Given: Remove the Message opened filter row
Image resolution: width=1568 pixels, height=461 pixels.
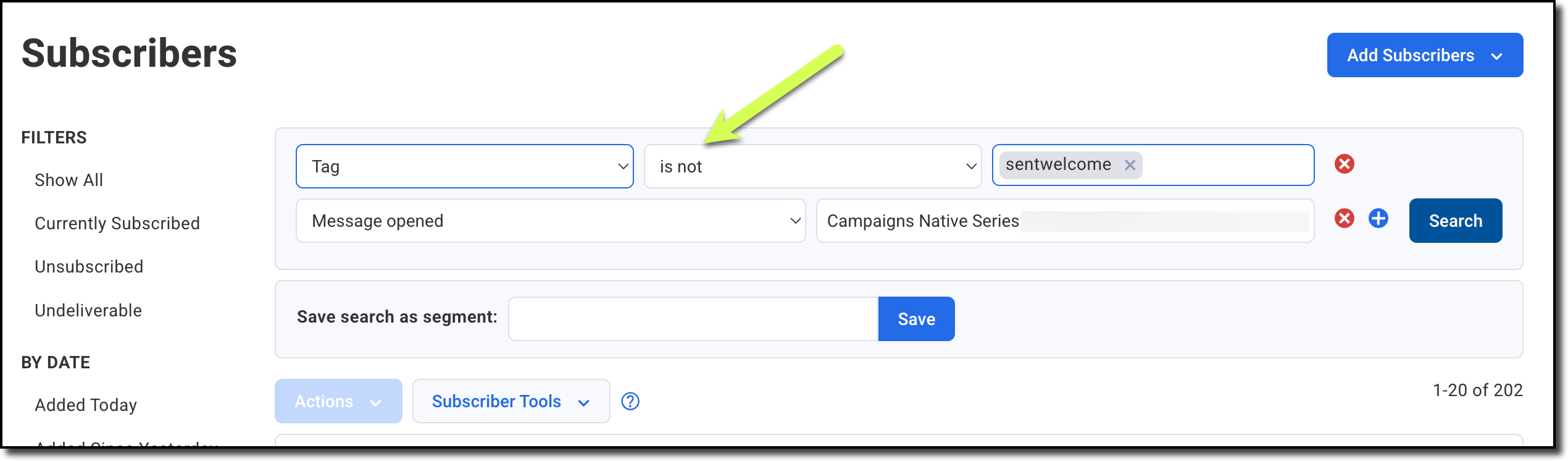Looking at the screenshot, I should click(x=1344, y=219).
